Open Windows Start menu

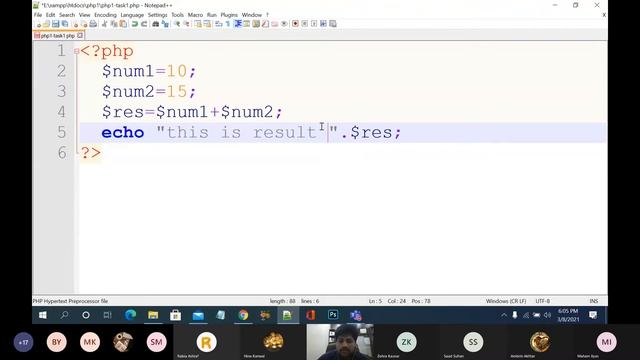pyautogui.click(x=42, y=315)
